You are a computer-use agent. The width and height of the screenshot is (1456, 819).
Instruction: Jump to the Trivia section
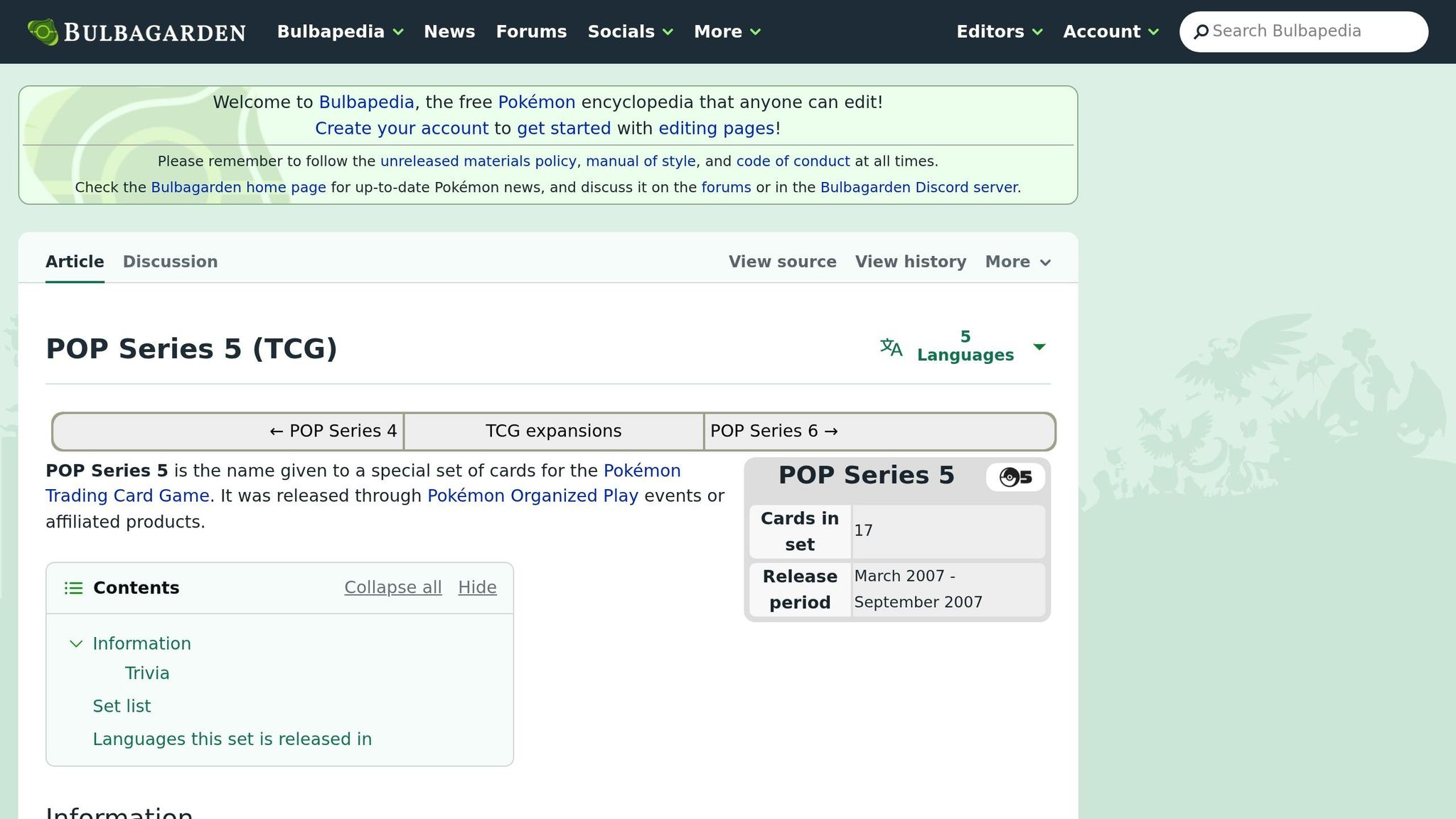point(147,673)
